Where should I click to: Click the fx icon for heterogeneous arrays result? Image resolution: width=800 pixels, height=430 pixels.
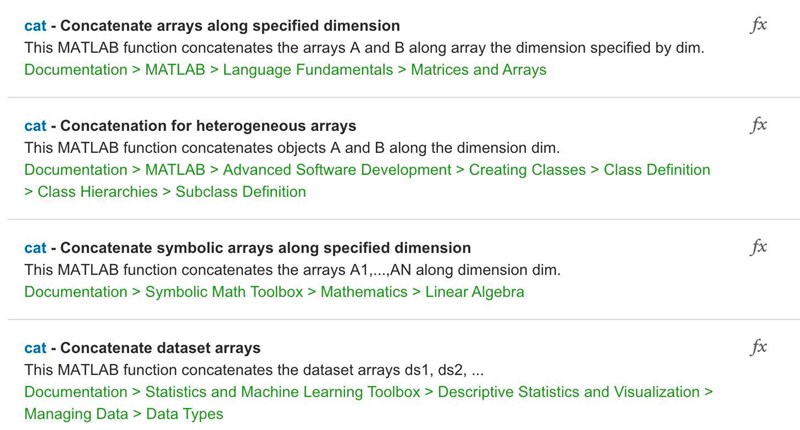(758, 125)
